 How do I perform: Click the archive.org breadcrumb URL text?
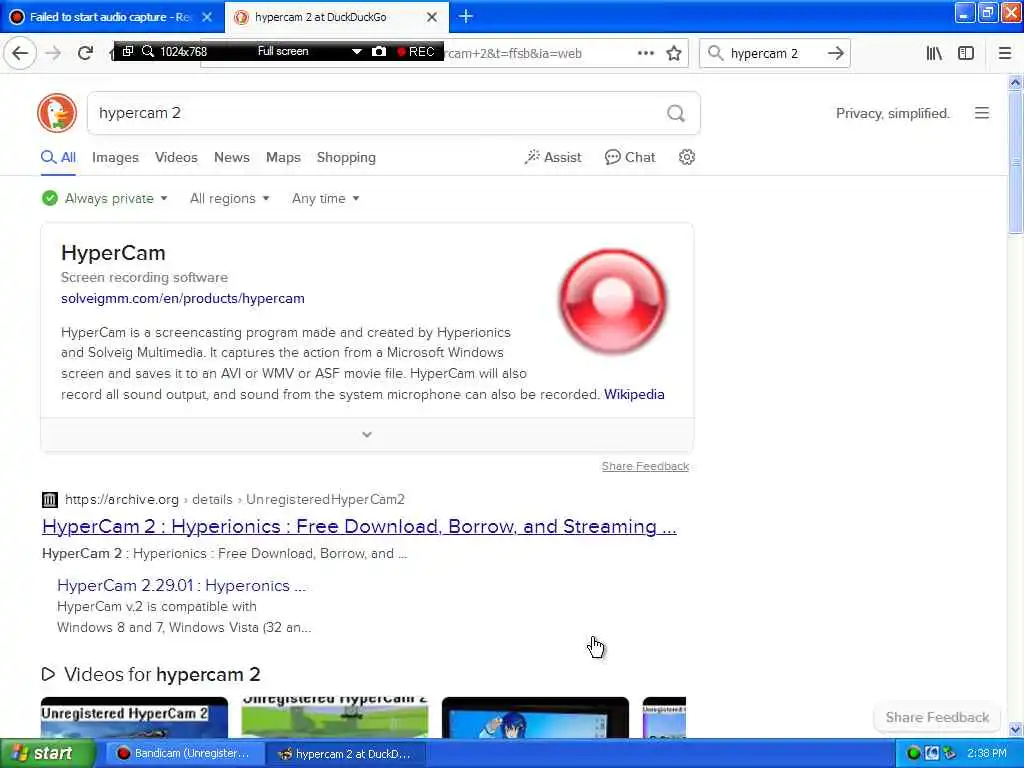(234, 500)
